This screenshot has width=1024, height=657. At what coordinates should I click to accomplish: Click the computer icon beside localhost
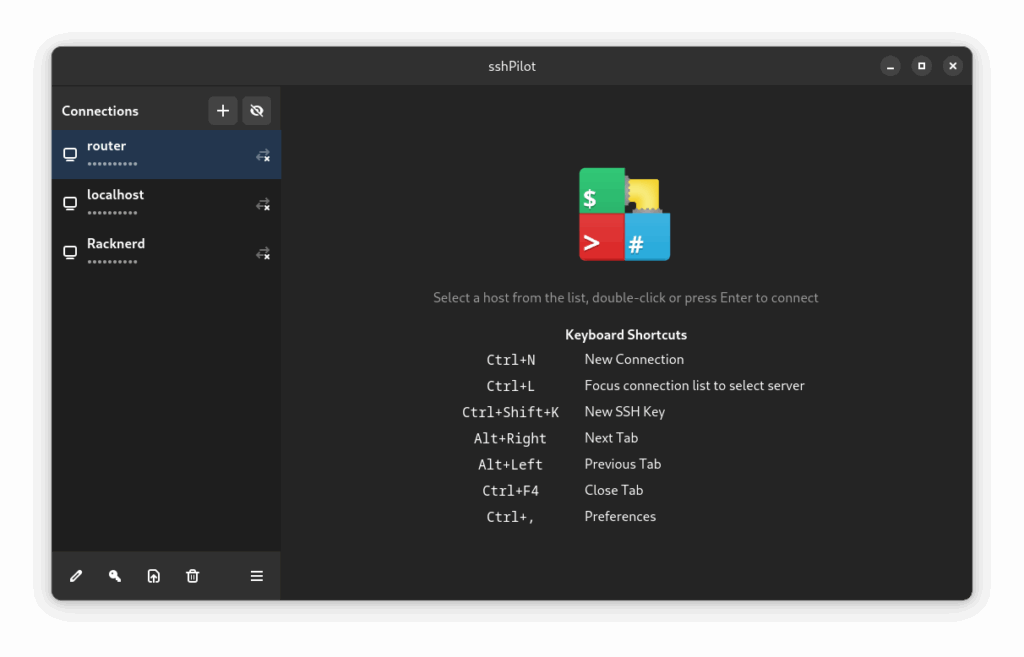70,204
